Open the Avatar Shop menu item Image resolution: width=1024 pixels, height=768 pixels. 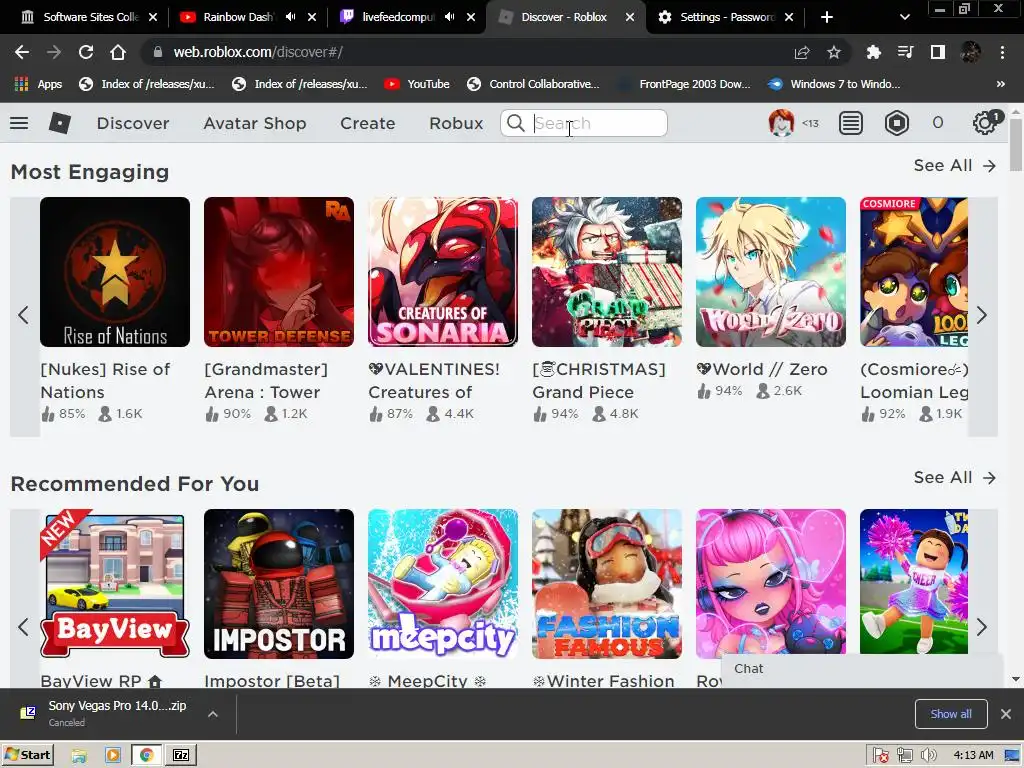(255, 123)
